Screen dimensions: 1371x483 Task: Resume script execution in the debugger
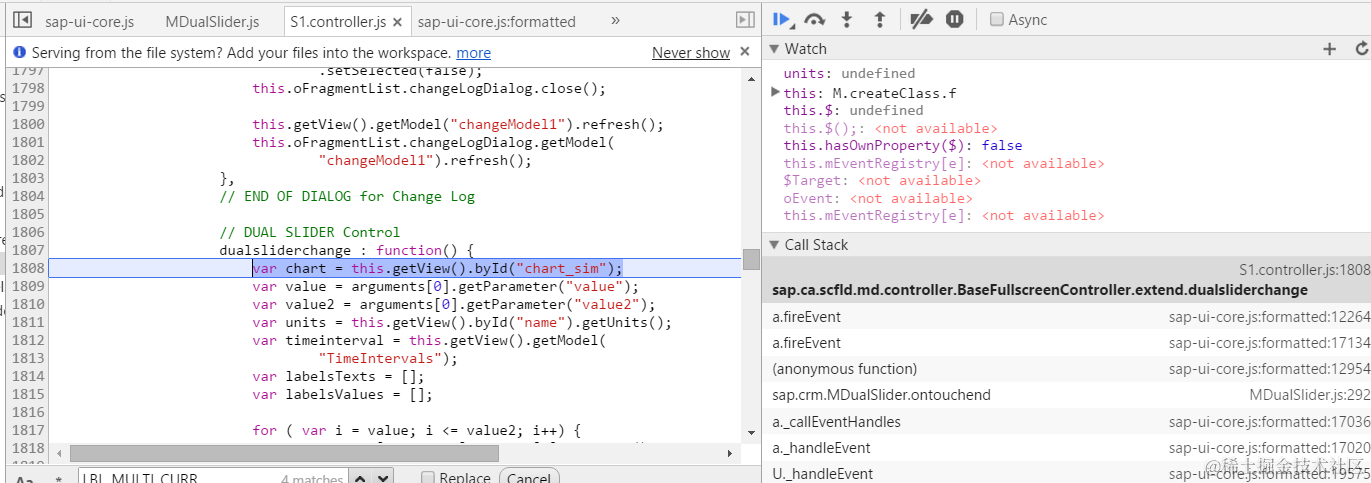tap(784, 19)
